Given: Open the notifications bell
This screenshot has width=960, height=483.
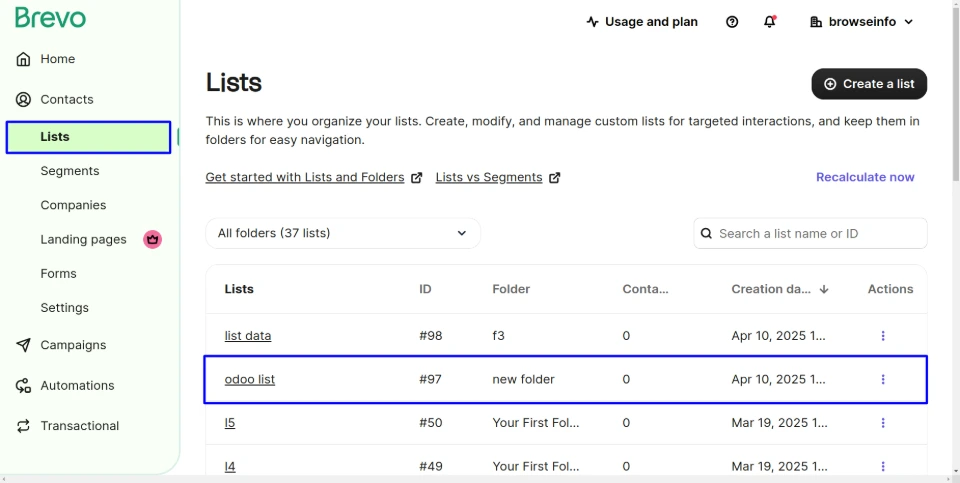Looking at the screenshot, I should coord(769,22).
